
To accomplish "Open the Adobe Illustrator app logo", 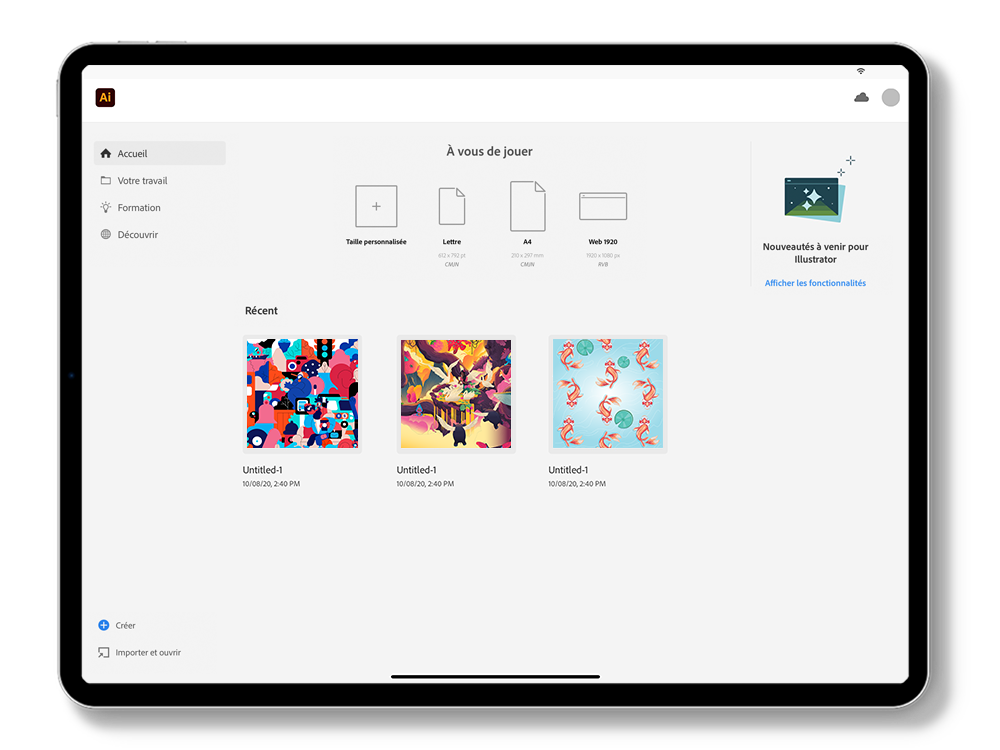I will [105, 97].
